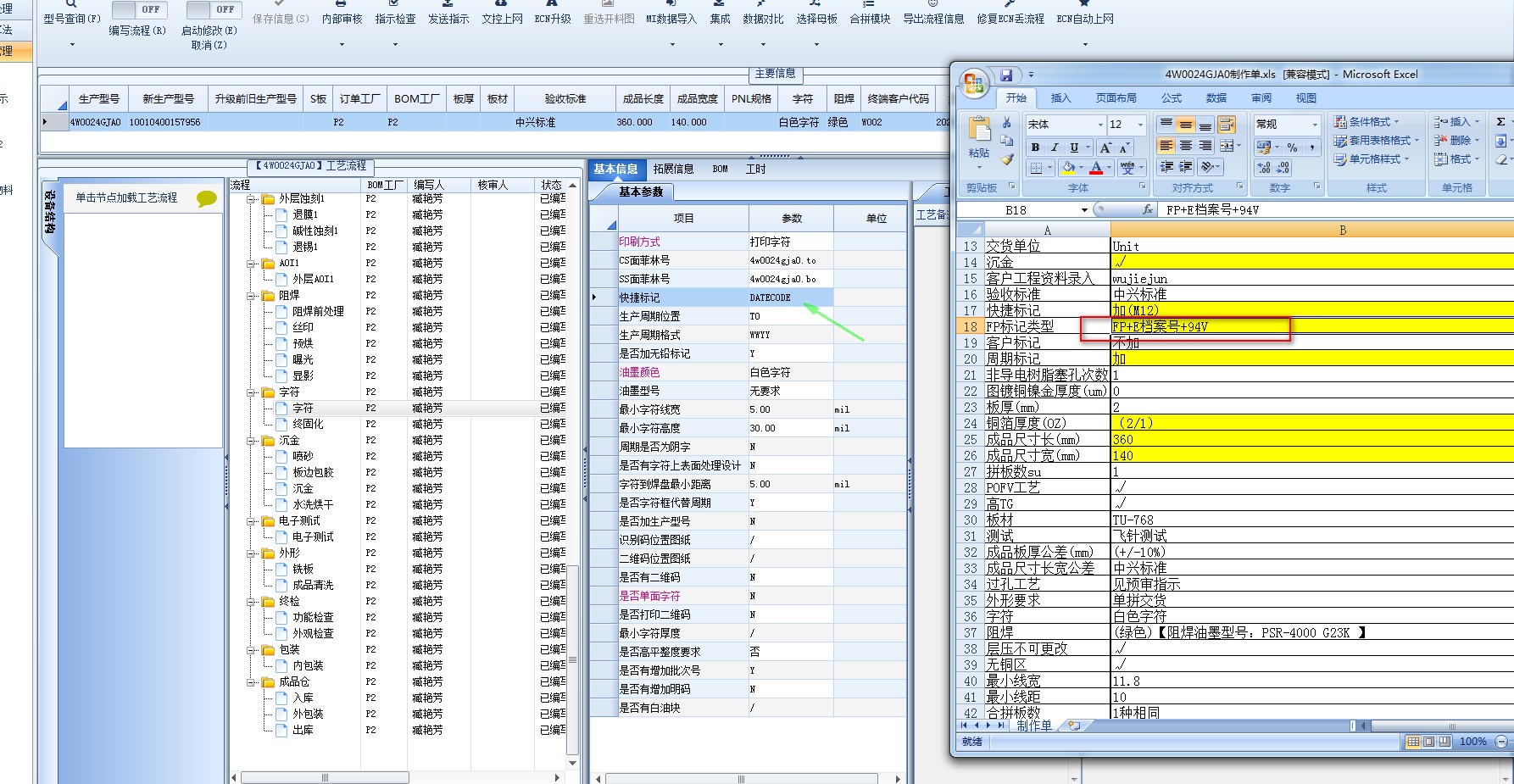Select the 终固化 node in process tree
This screenshot has width=1514, height=784.
(308, 424)
